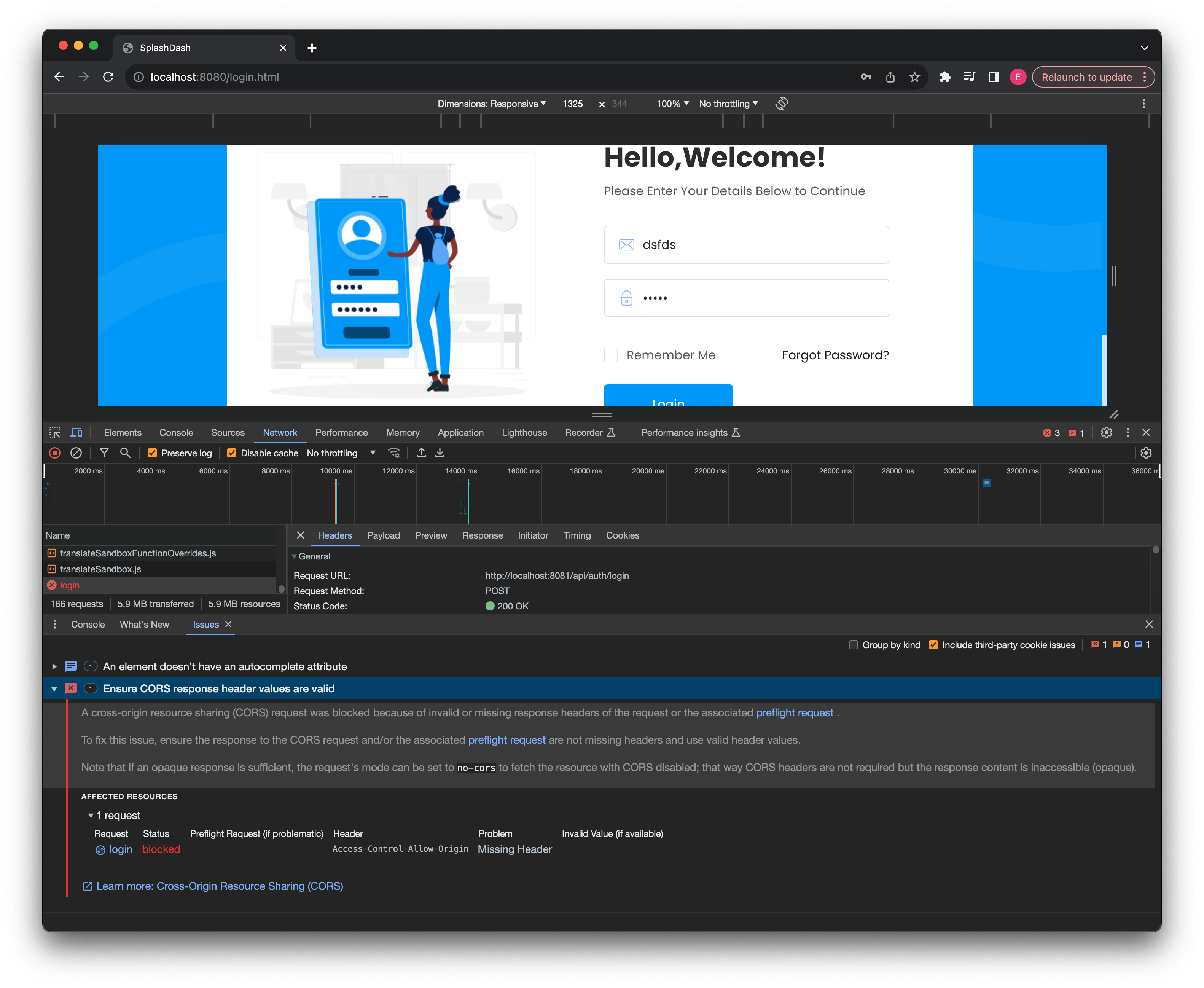The width and height of the screenshot is (1204, 988).
Task: Open the Payload tab of the request
Action: pos(383,535)
